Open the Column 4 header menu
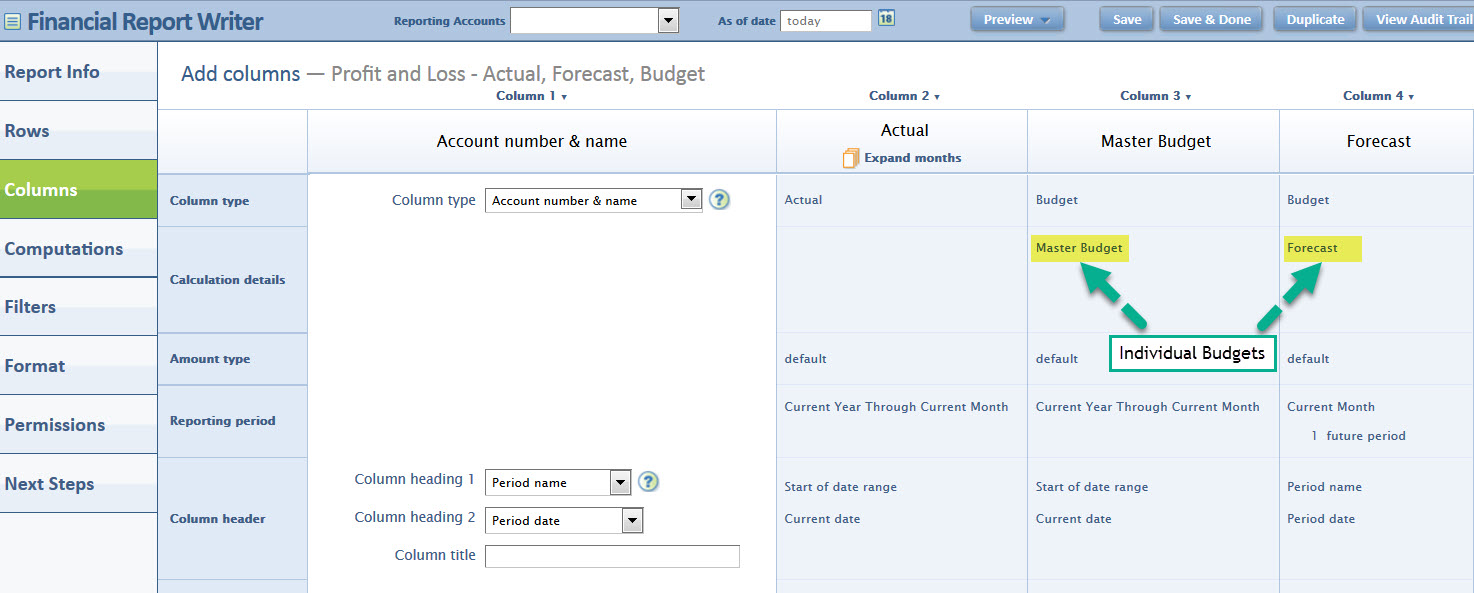This screenshot has width=1474, height=593. tap(1378, 96)
